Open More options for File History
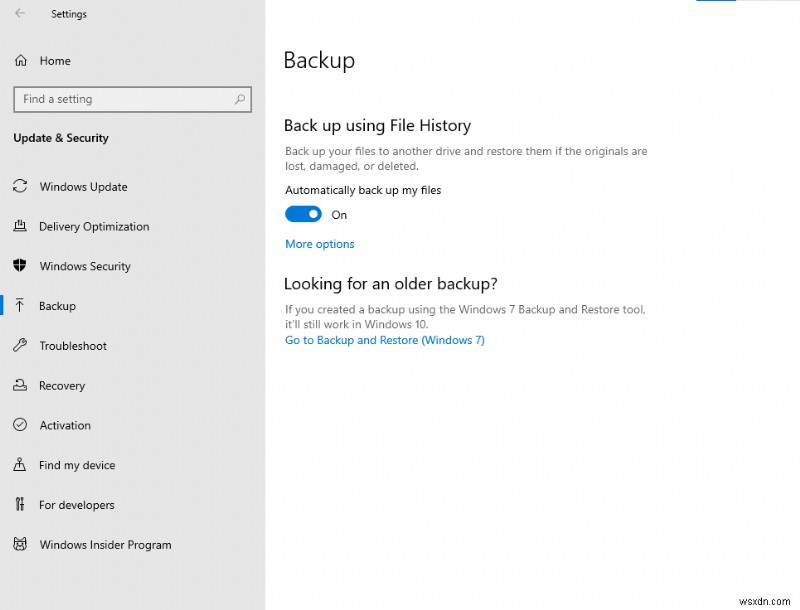This screenshot has width=800, height=610. [319, 244]
